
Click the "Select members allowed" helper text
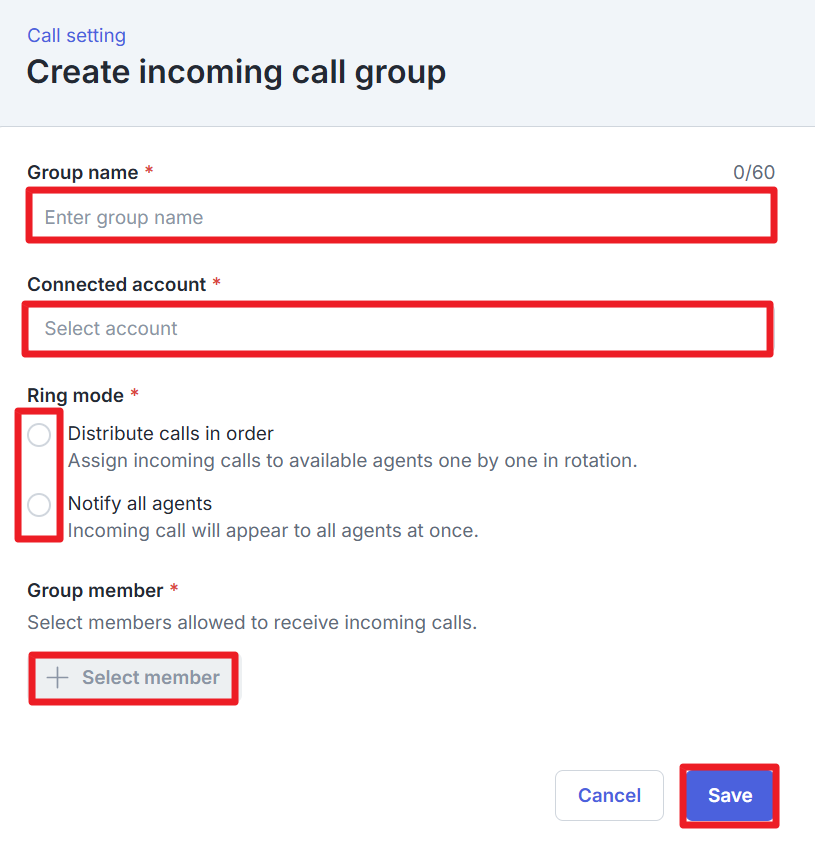click(252, 623)
